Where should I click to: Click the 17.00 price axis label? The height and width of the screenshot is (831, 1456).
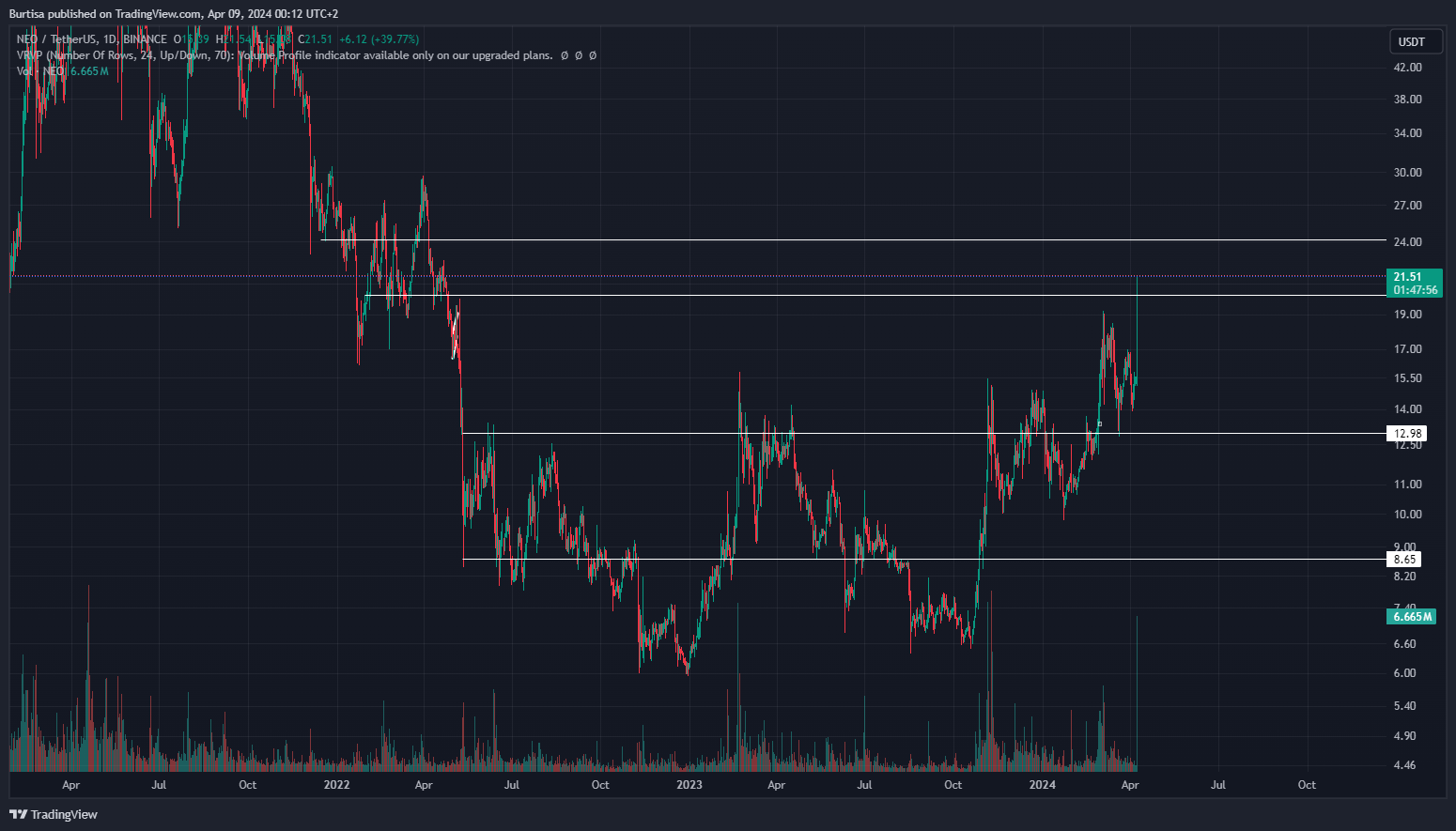point(1407,349)
